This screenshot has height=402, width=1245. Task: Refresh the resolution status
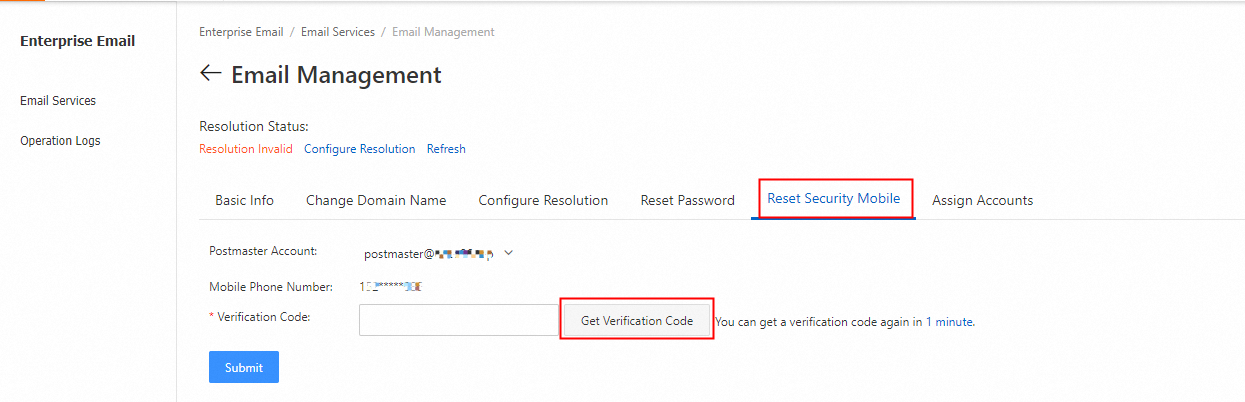pos(446,149)
